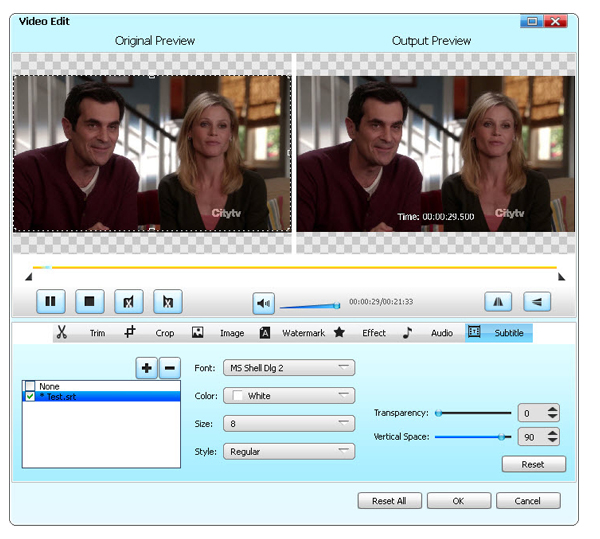The height and width of the screenshot is (539, 600).
Task: Confirm edits with the OK button
Action: click(458, 501)
